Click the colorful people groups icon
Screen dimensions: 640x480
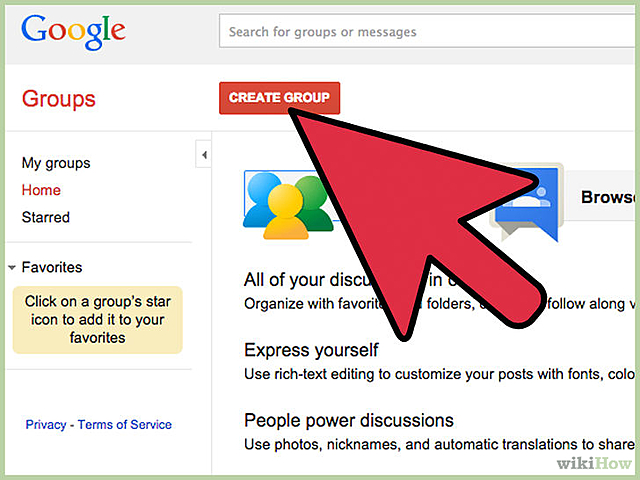click(288, 205)
